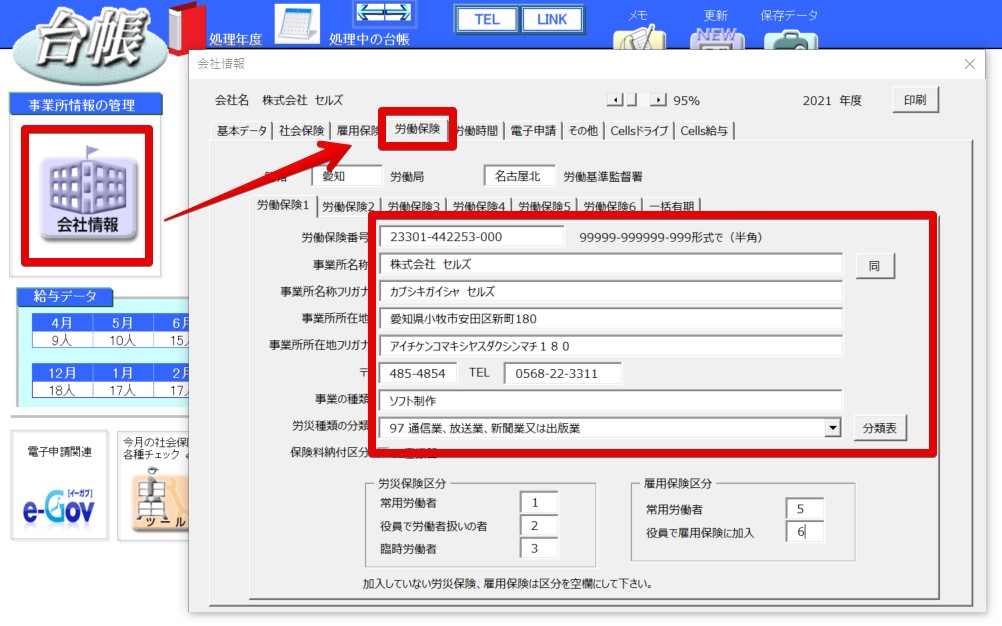Click the 5月 cell in 給与データ
The height and width of the screenshot is (626, 1002).
(x=123, y=323)
